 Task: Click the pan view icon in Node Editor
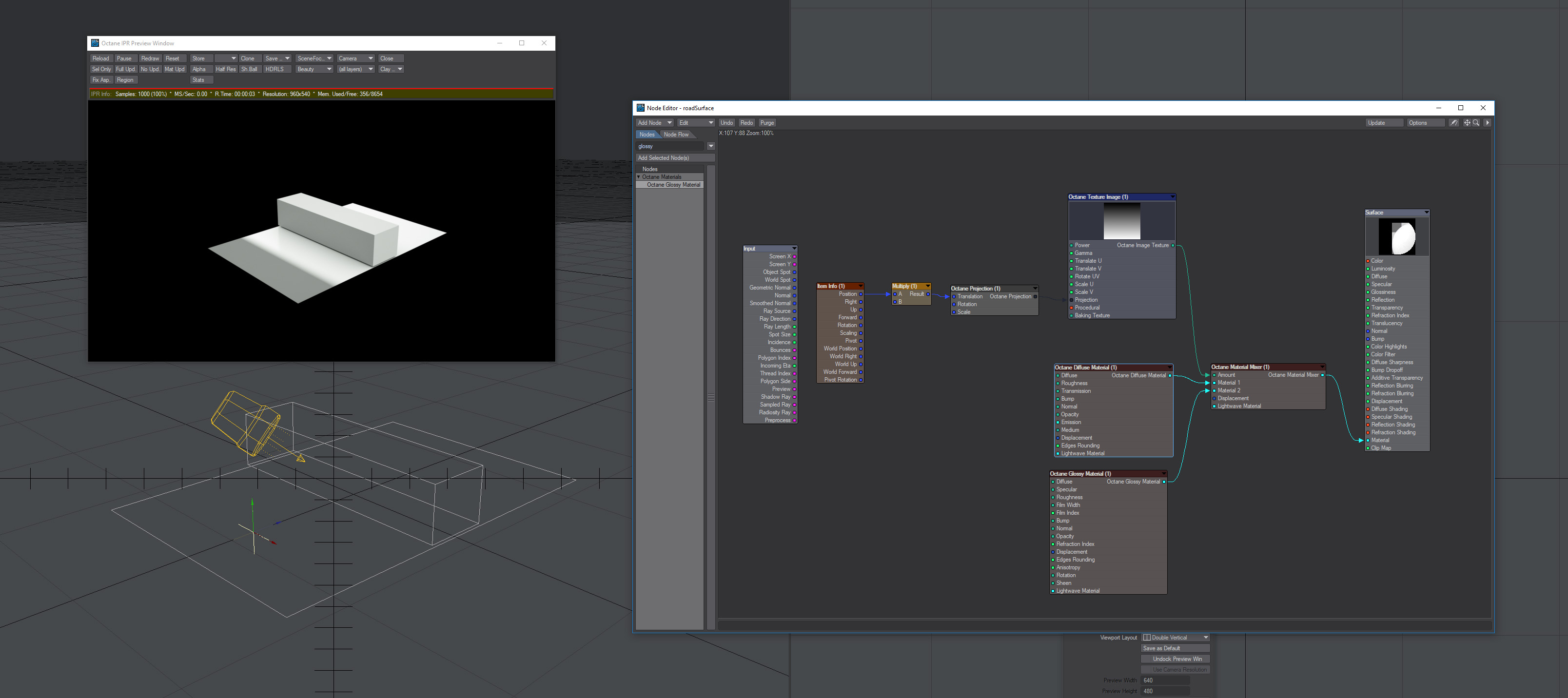(x=1467, y=123)
